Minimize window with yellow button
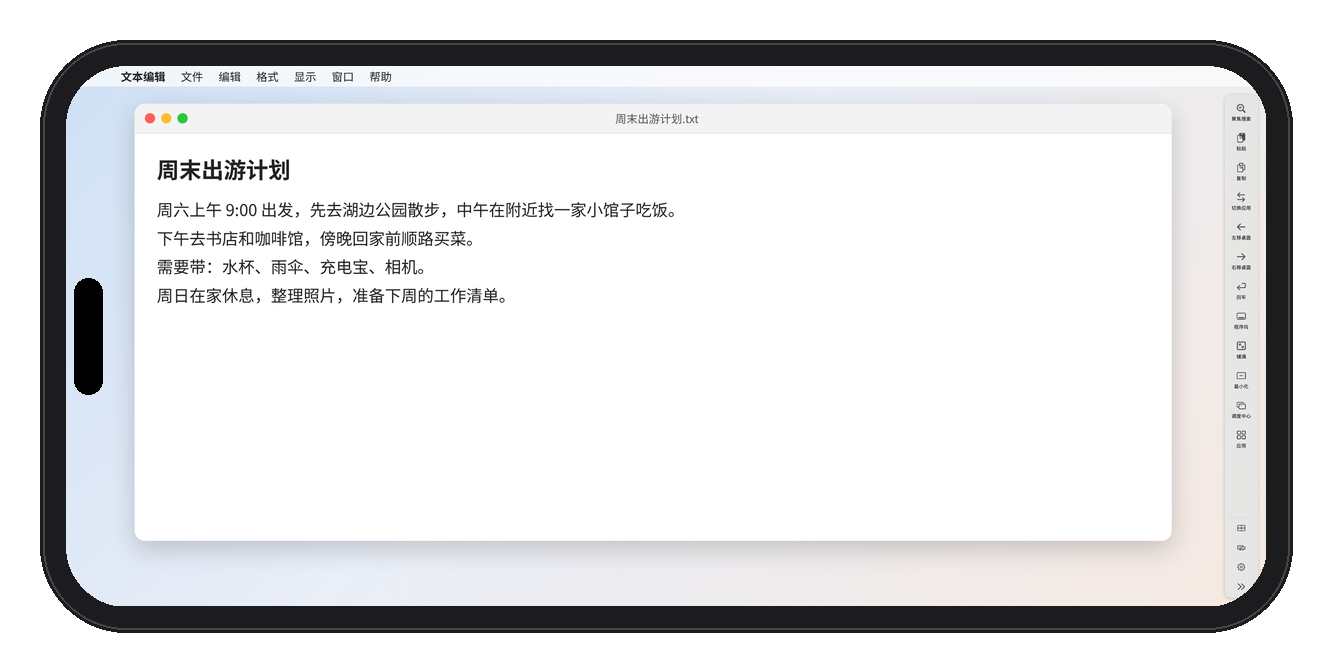This screenshot has height=672, width=1332. pyautogui.click(x=166, y=118)
